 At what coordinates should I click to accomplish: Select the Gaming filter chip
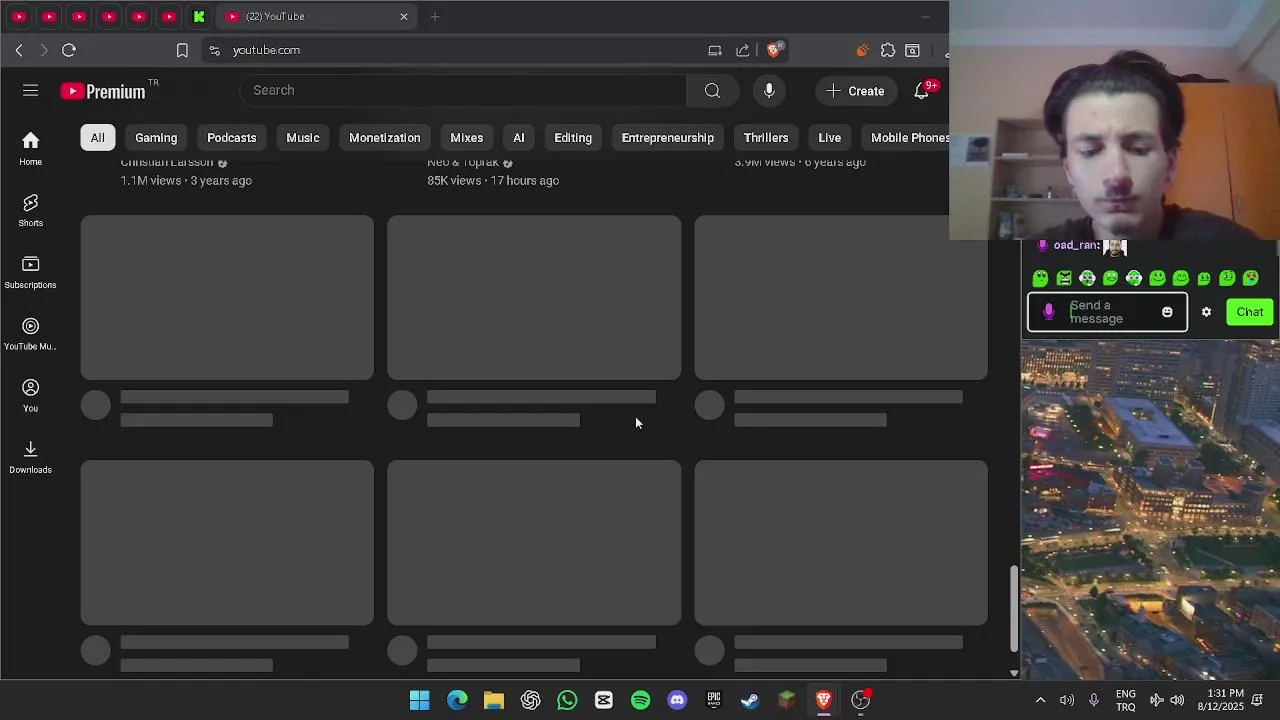[x=156, y=138]
